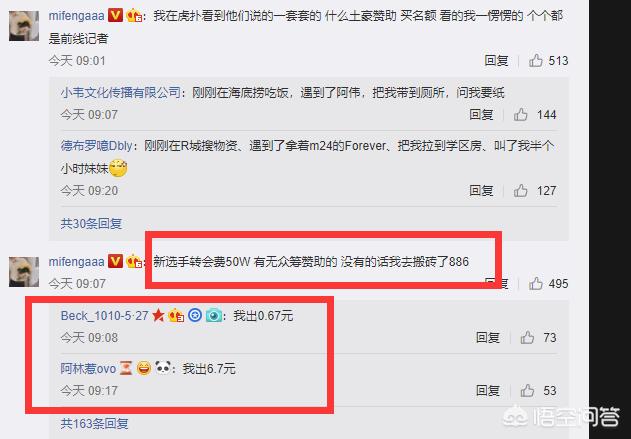Like the 09:01 comment with 513 likes
The height and width of the screenshot is (439, 631).
click(x=536, y=61)
